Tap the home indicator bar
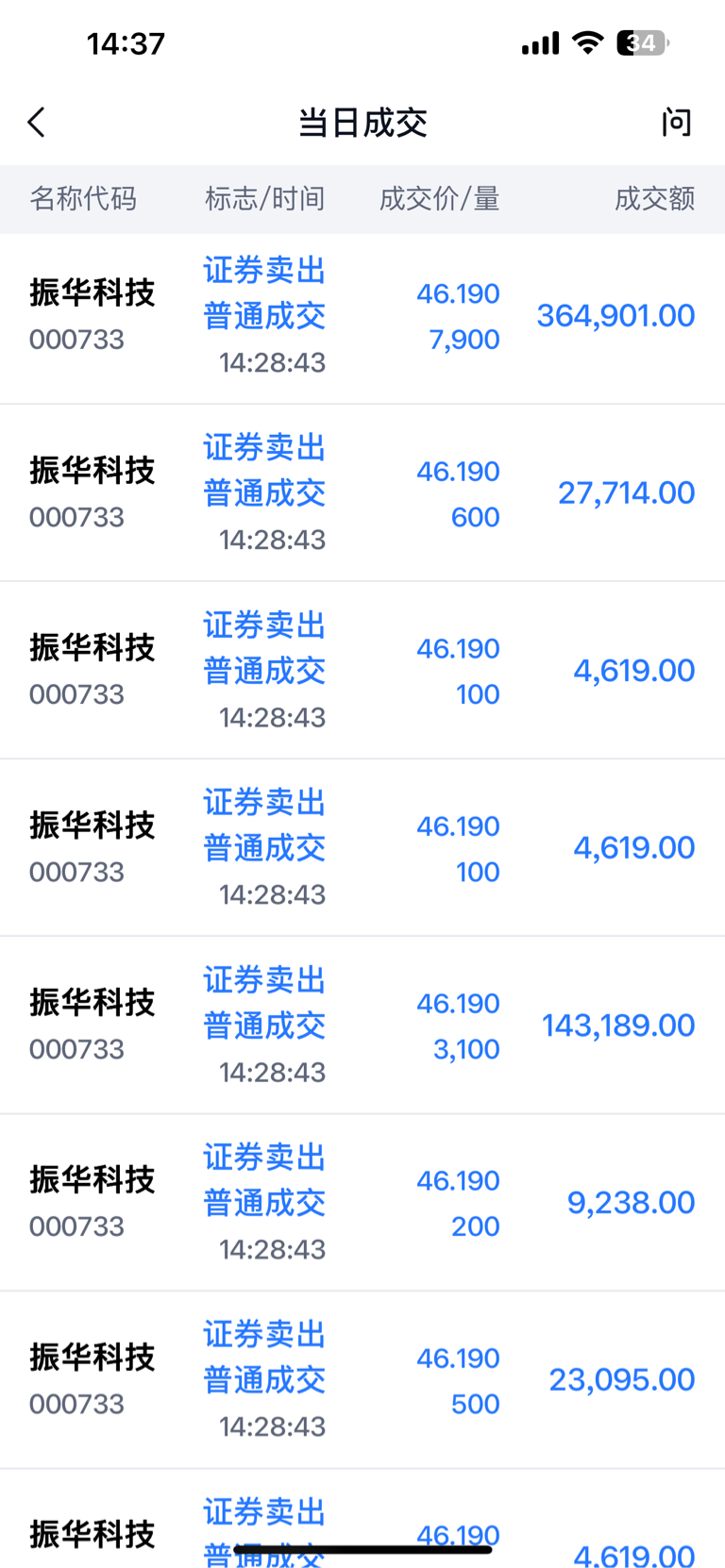Screen dimensions: 725x1568 point(362,1549)
